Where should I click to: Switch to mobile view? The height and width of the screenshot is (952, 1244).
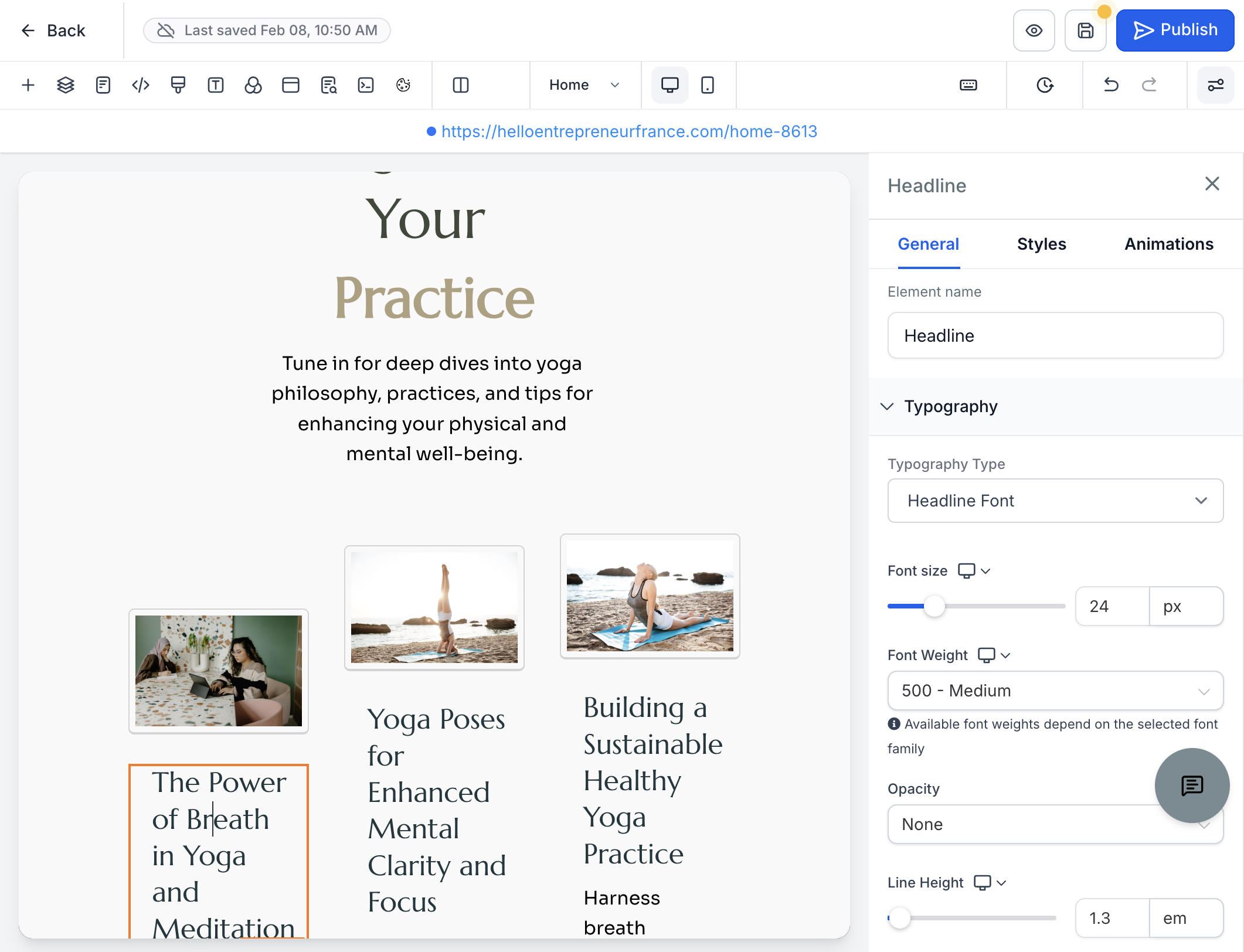point(708,85)
